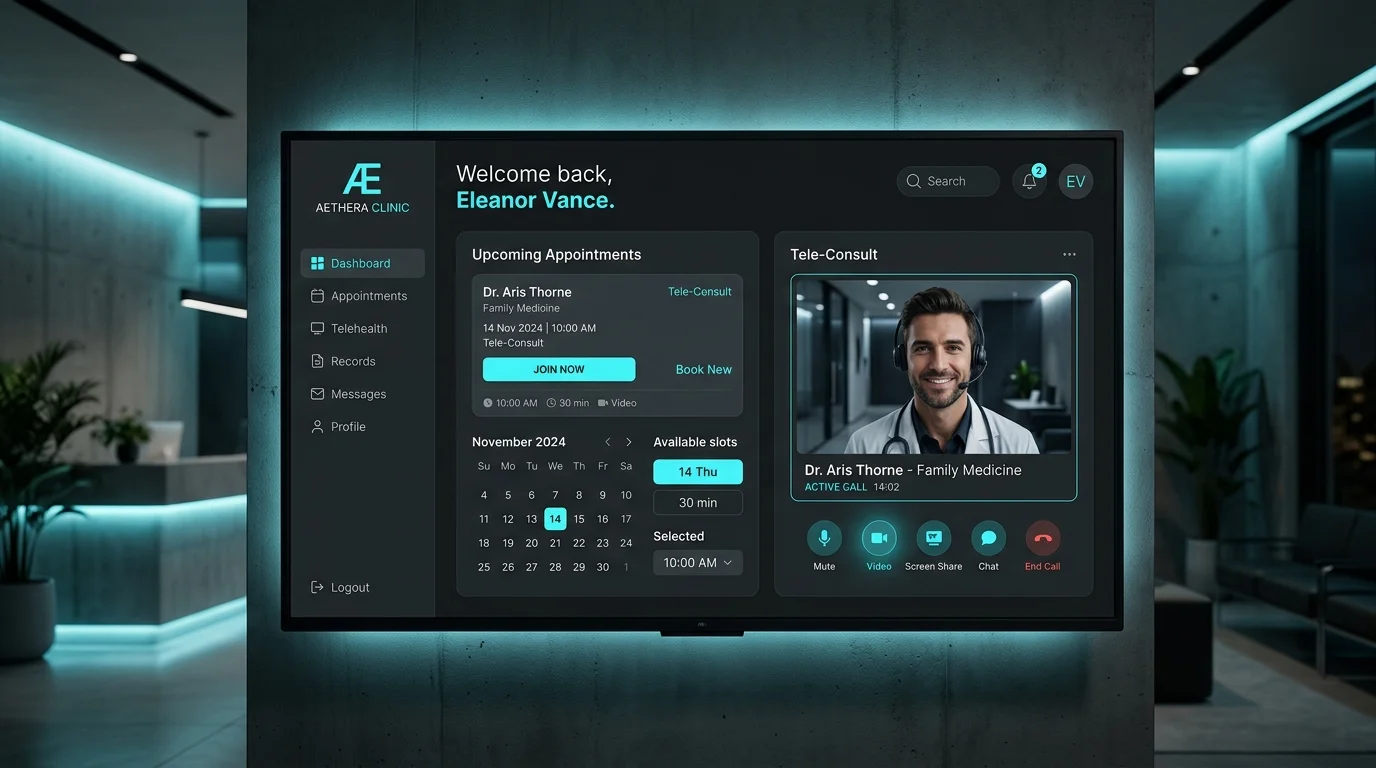
Task: Click the "November 2024" month label
Action: tap(519, 442)
